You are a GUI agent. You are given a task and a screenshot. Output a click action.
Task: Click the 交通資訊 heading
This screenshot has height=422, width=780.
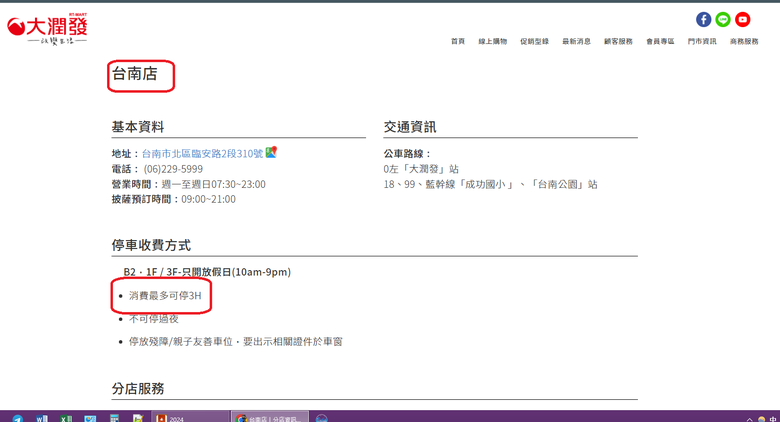[410, 127]
